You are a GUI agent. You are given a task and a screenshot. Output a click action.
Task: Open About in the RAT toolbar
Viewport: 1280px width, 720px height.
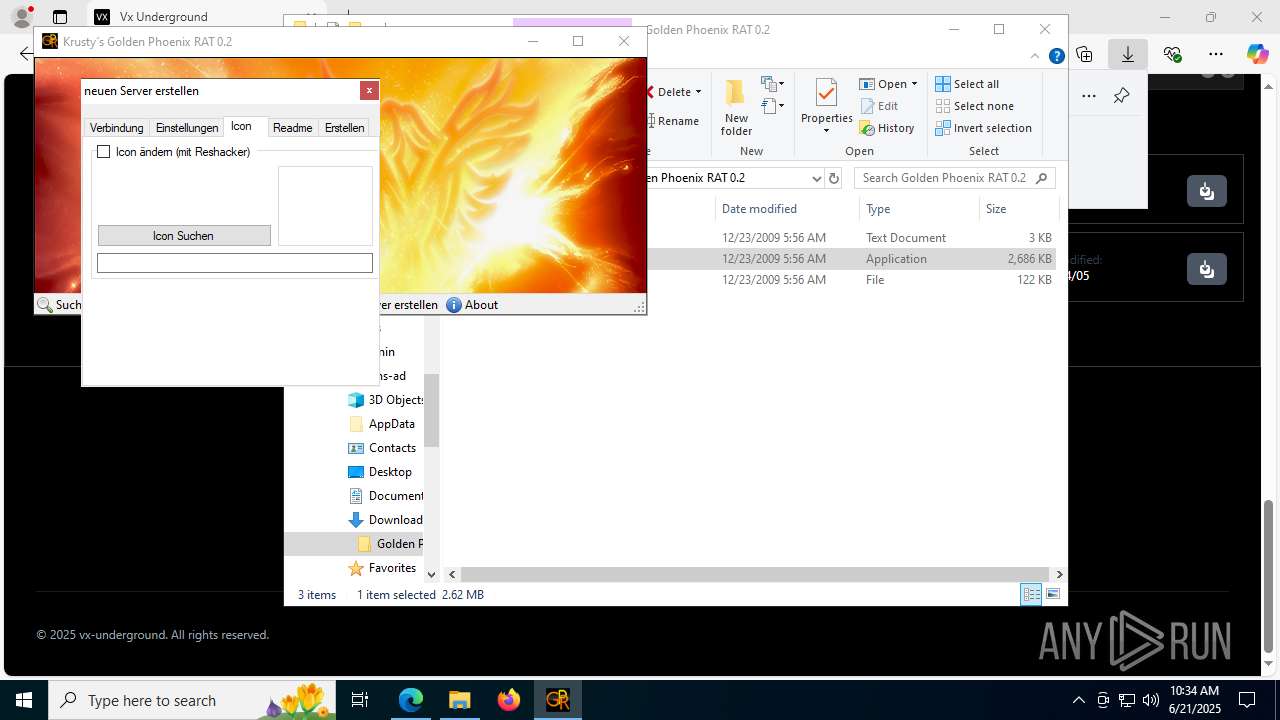[x=472, y=305]
